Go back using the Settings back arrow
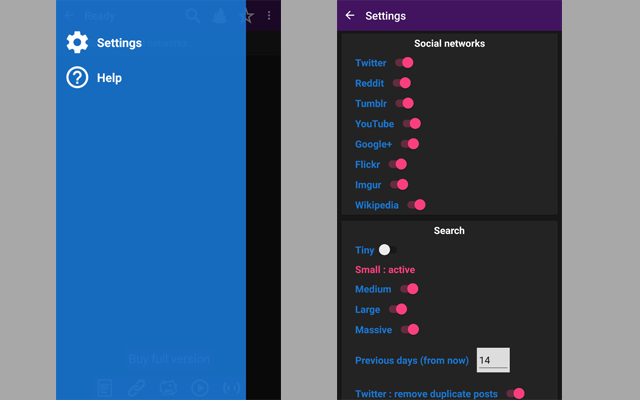The height and width of the screenshot is (400, 640). coord(349,16)
